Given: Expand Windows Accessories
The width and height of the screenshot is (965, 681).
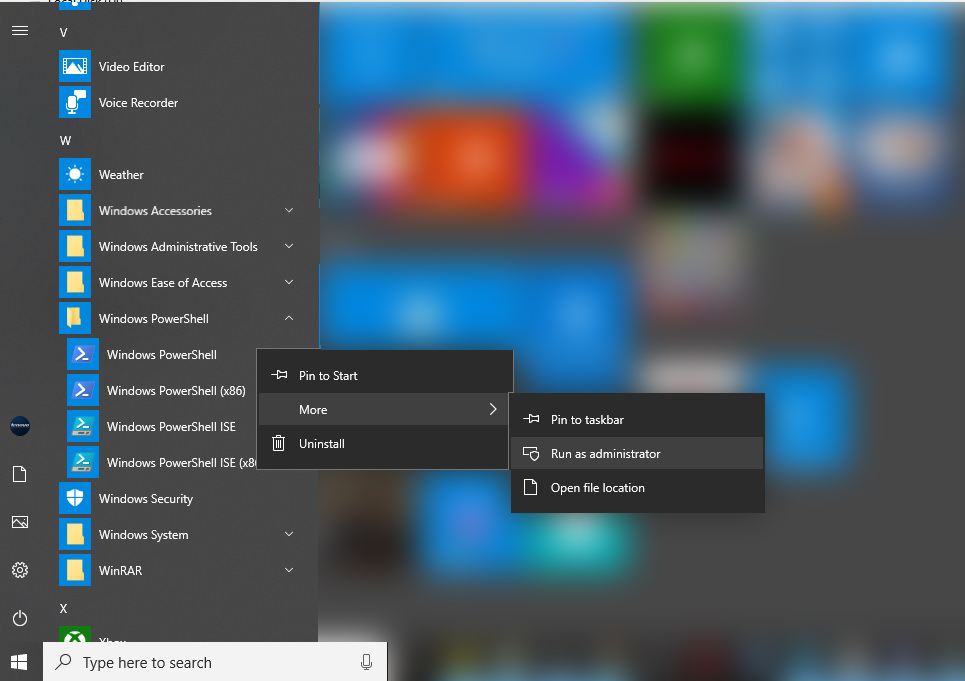Looking at the screenshot, I should click(288, 210).
